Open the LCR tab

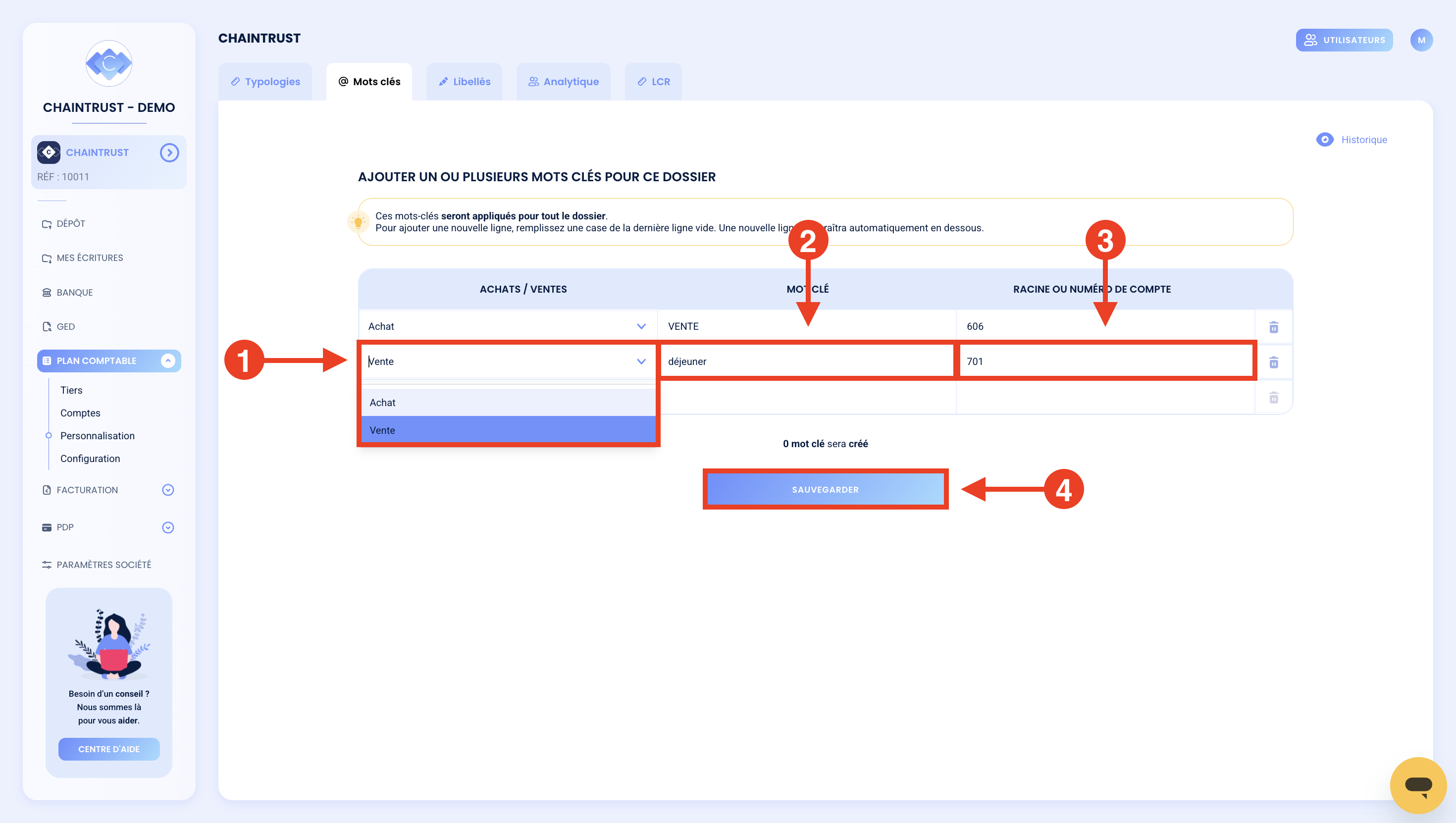tap(653, 81)
